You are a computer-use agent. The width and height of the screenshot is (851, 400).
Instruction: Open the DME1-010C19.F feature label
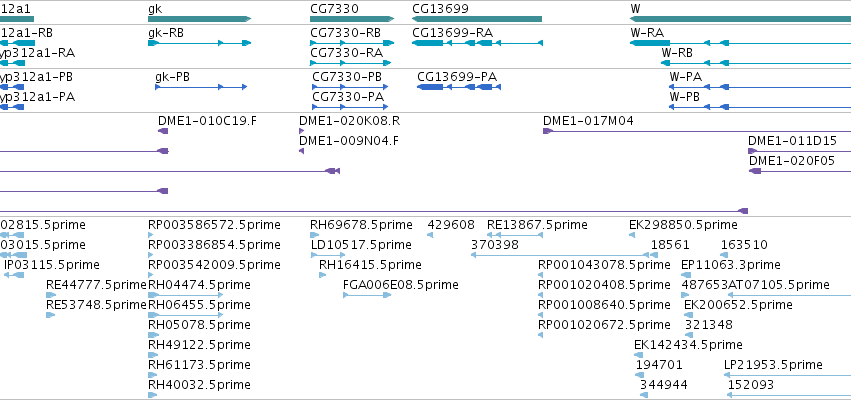point(207,120)
